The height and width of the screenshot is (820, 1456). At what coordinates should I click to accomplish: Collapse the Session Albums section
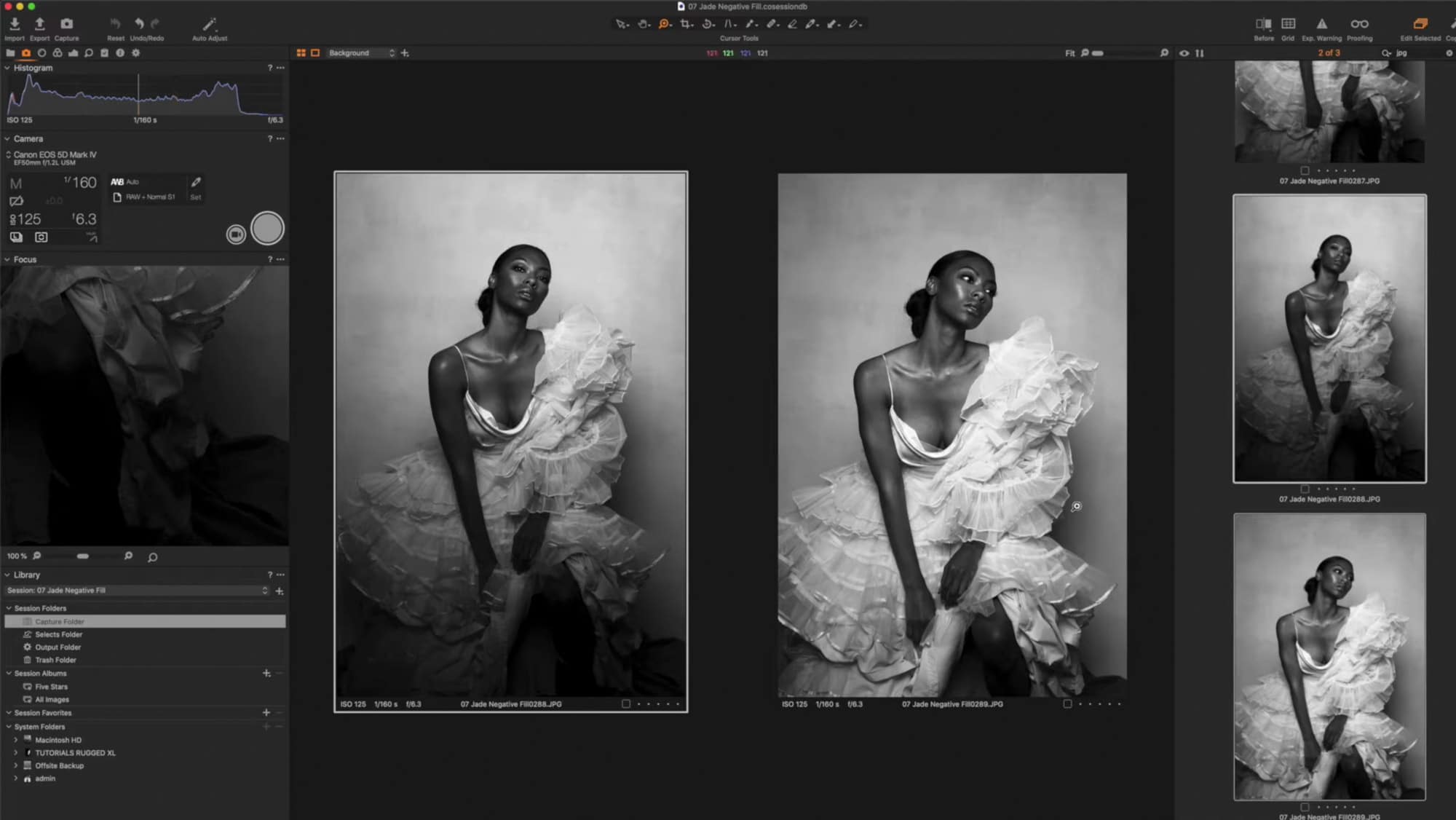(9, 674)
